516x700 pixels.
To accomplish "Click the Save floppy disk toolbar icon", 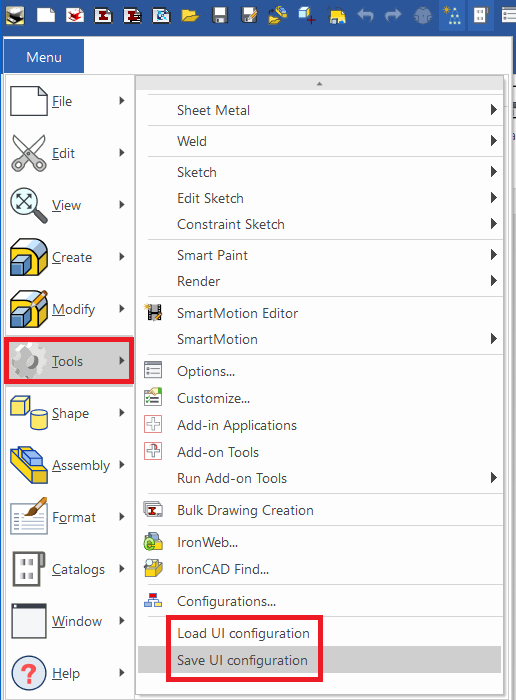I will pos(220,15).
